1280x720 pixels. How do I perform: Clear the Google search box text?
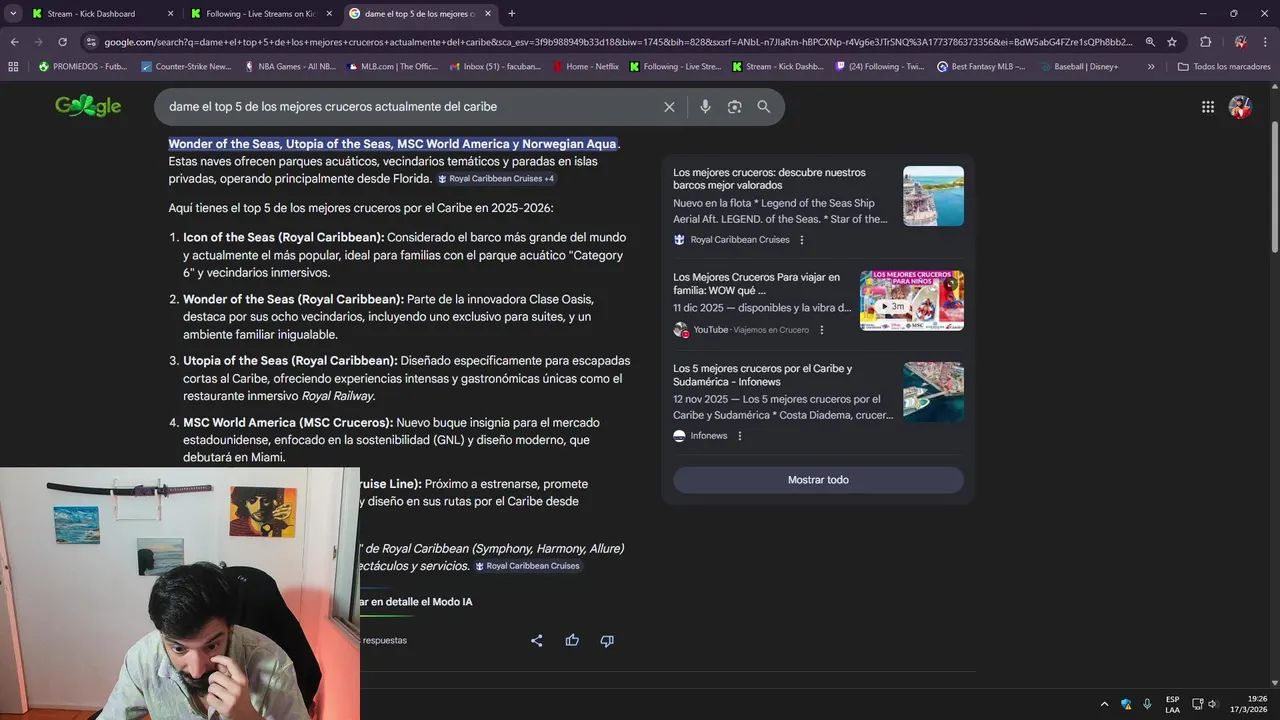(x=669, y=107)
